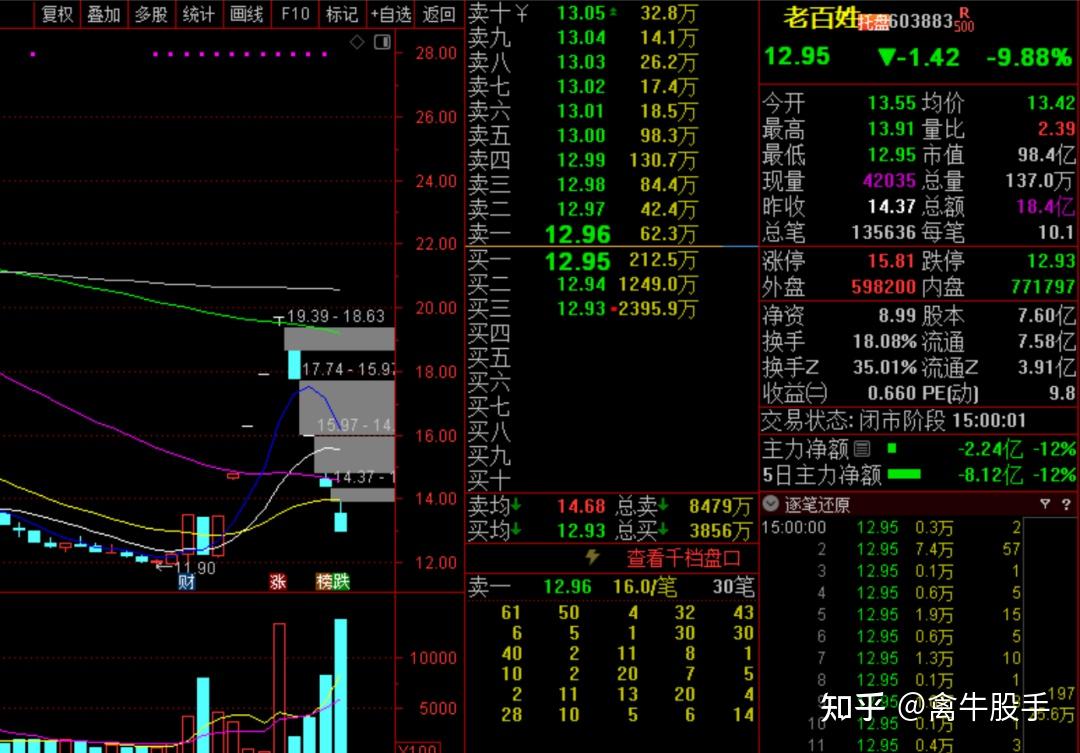
Task: Open help question mark in 逐笔还原 panel
Action: (x=1066, y=504)
